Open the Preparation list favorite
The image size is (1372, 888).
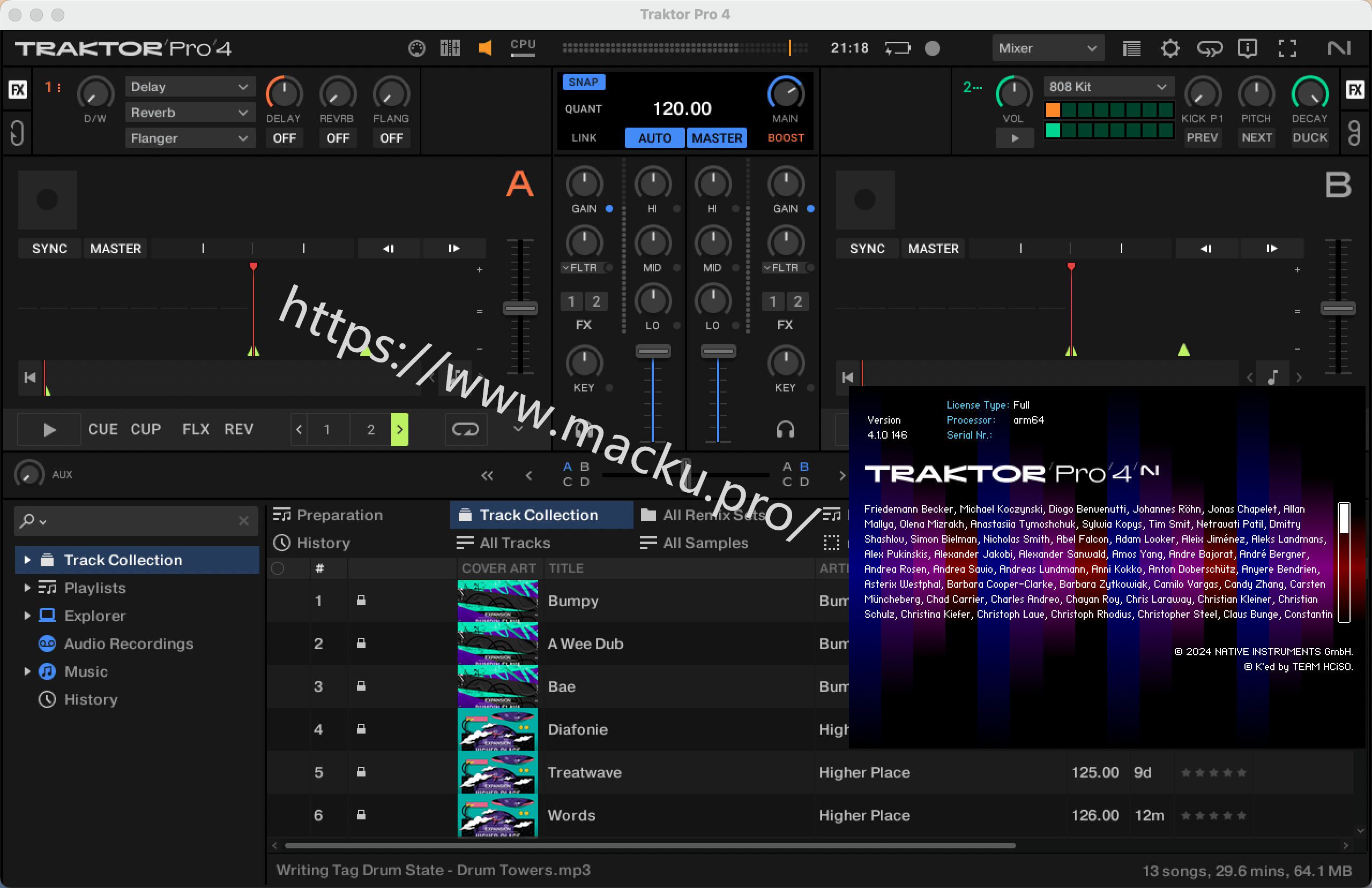pos(328,515)
